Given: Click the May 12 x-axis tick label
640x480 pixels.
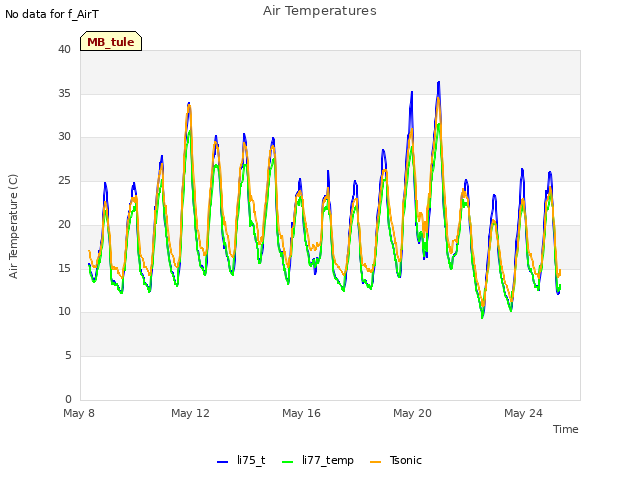Looking at the screenshot, I should (190, 413).
